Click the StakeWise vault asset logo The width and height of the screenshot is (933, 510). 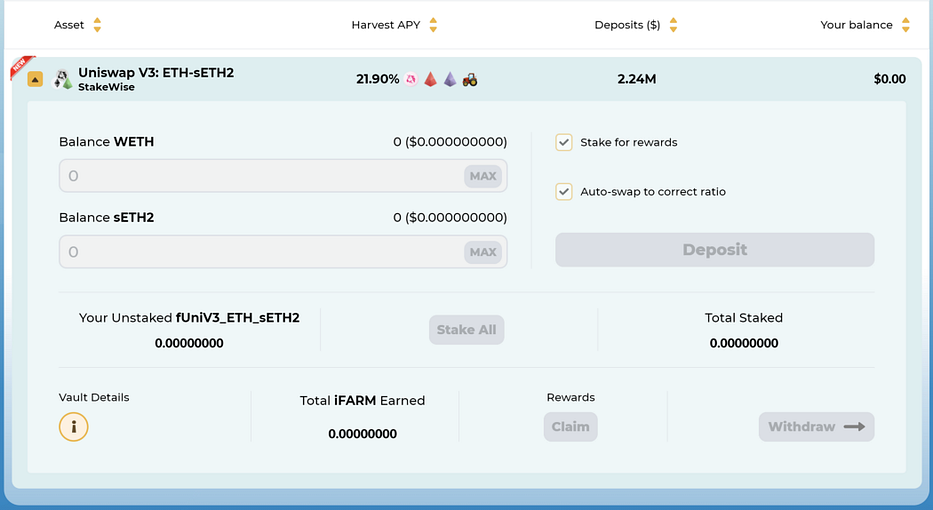click(63, 79)
